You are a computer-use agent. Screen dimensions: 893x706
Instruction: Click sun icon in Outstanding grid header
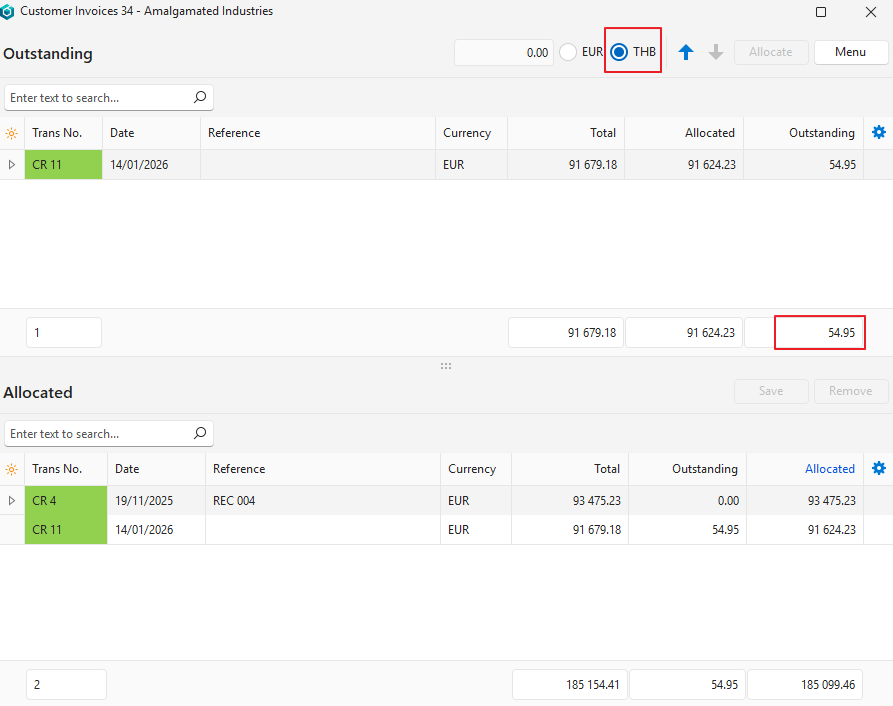[12, 133]
